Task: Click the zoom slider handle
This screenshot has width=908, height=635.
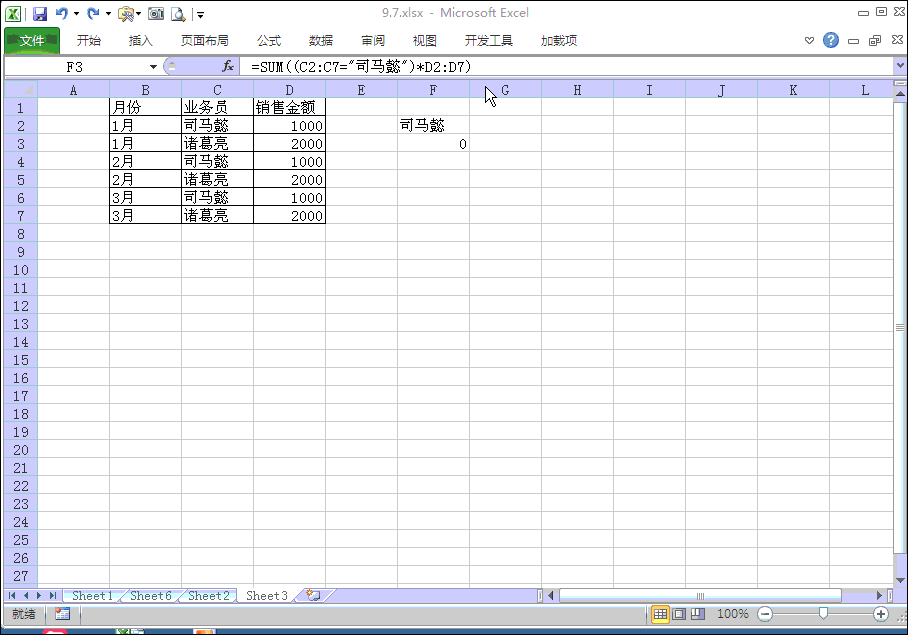Action: pos(823,614)
